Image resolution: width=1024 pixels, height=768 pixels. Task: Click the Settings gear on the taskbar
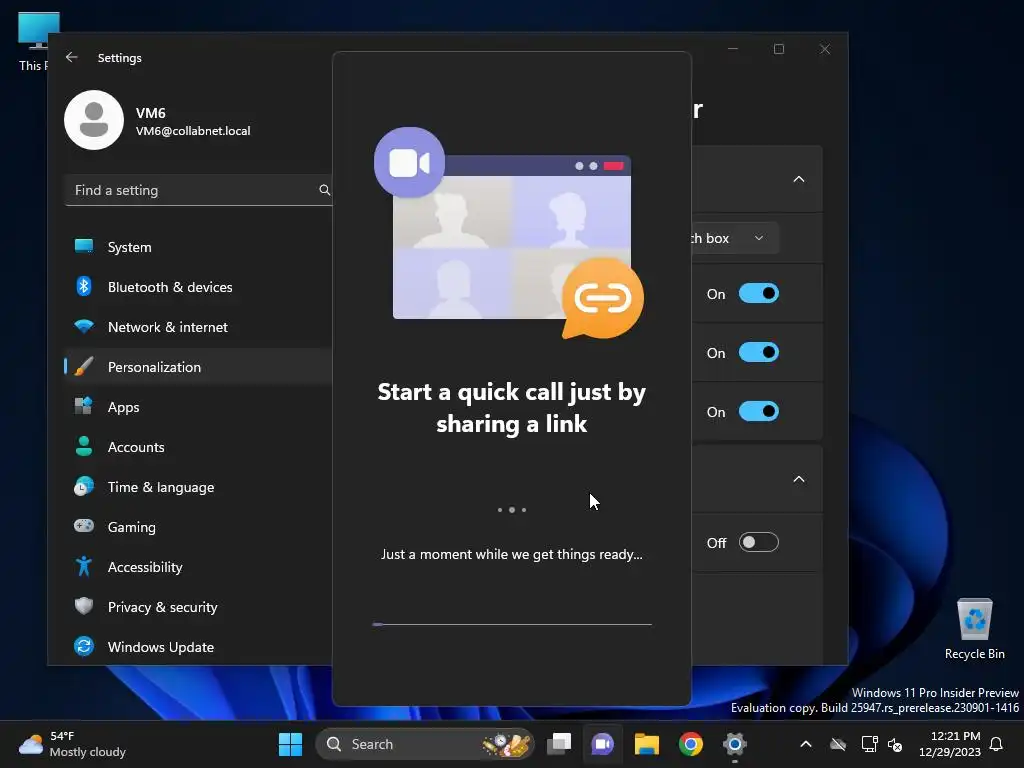[735, 744]
